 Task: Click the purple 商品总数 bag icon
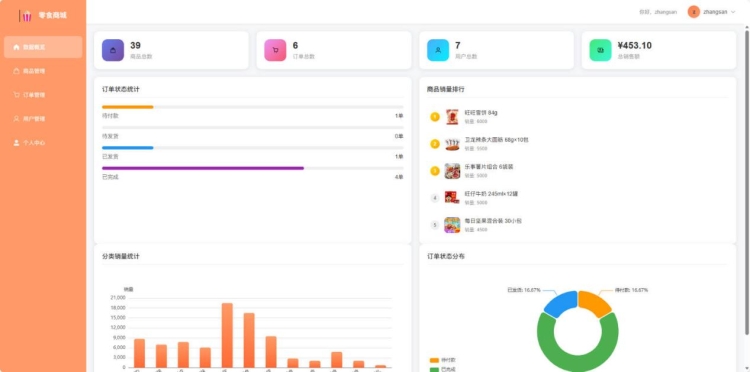click(112, 50)
